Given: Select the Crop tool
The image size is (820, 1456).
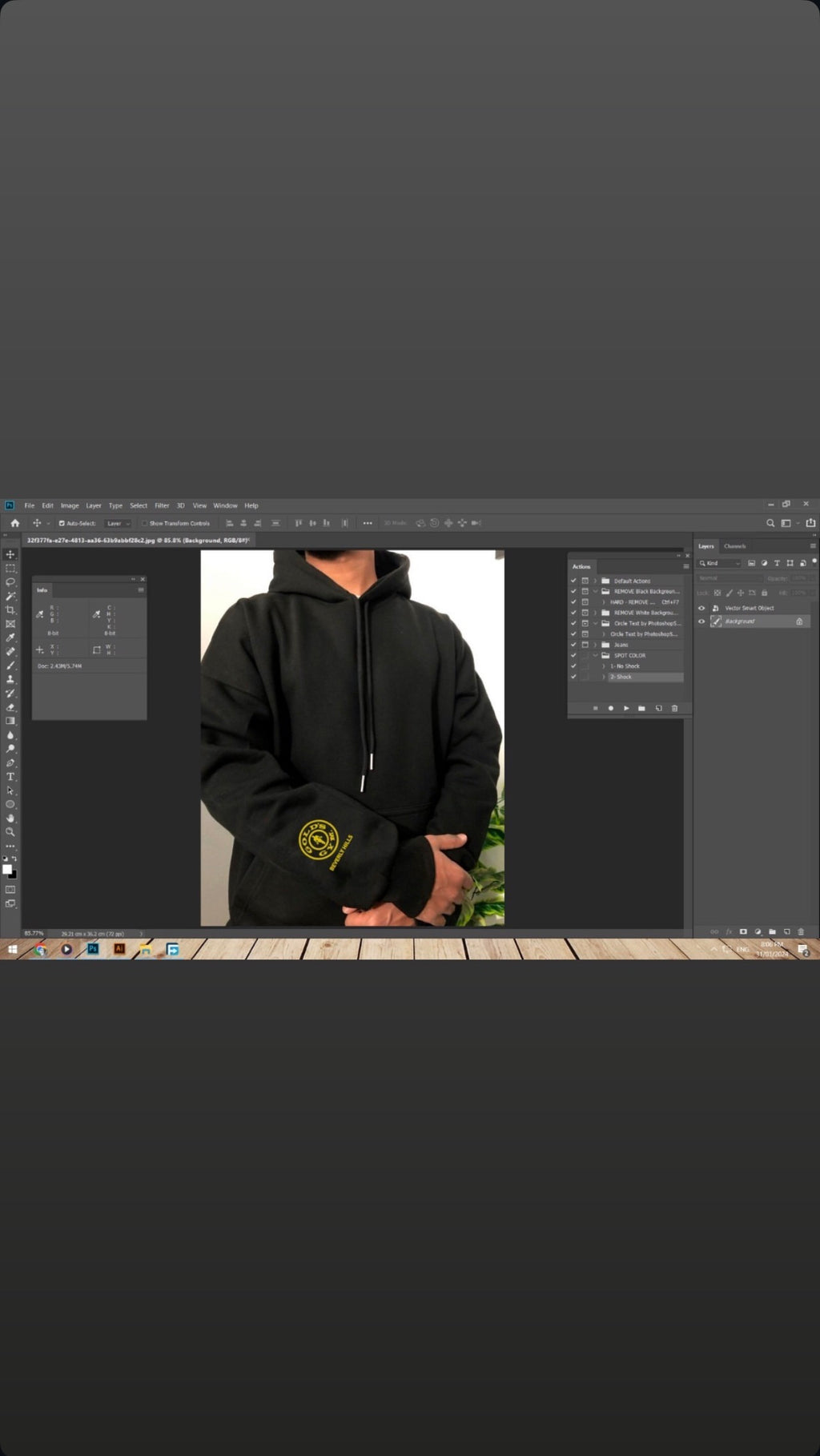Looking at the screenshot, I should (10, 609).
